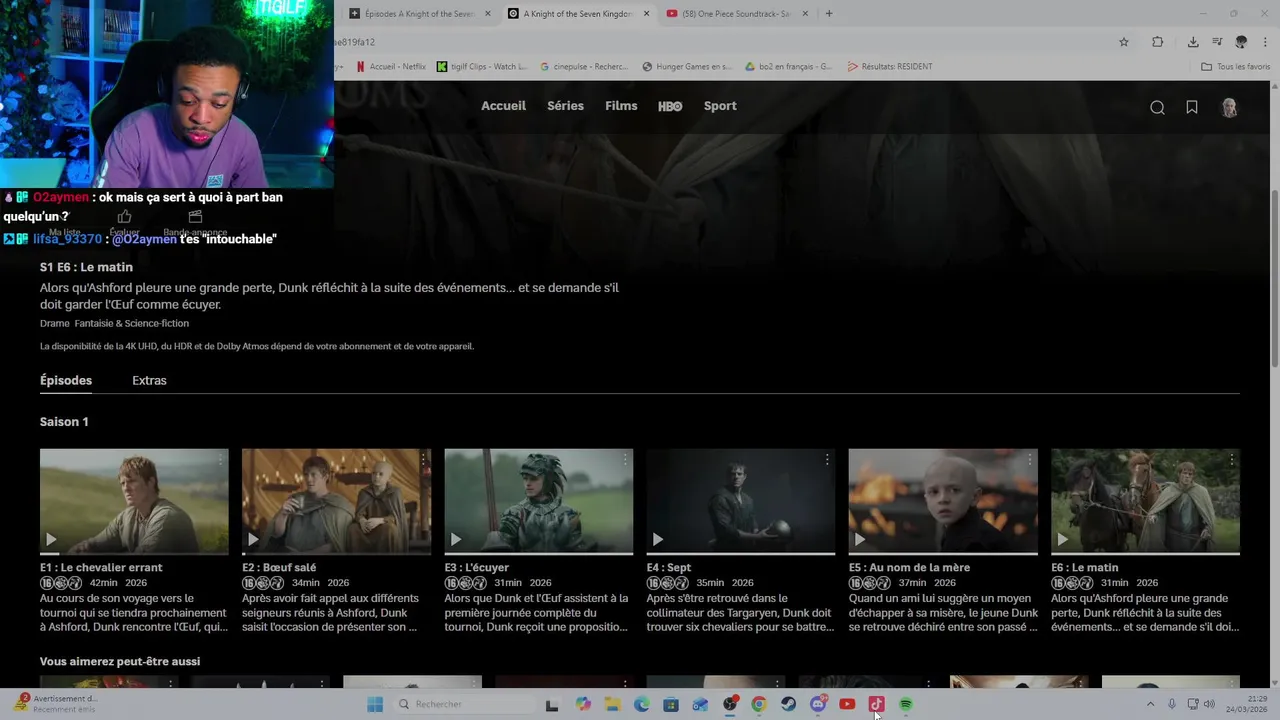
Task: Select the Épisodes tab
Action: tap(66, 380)
